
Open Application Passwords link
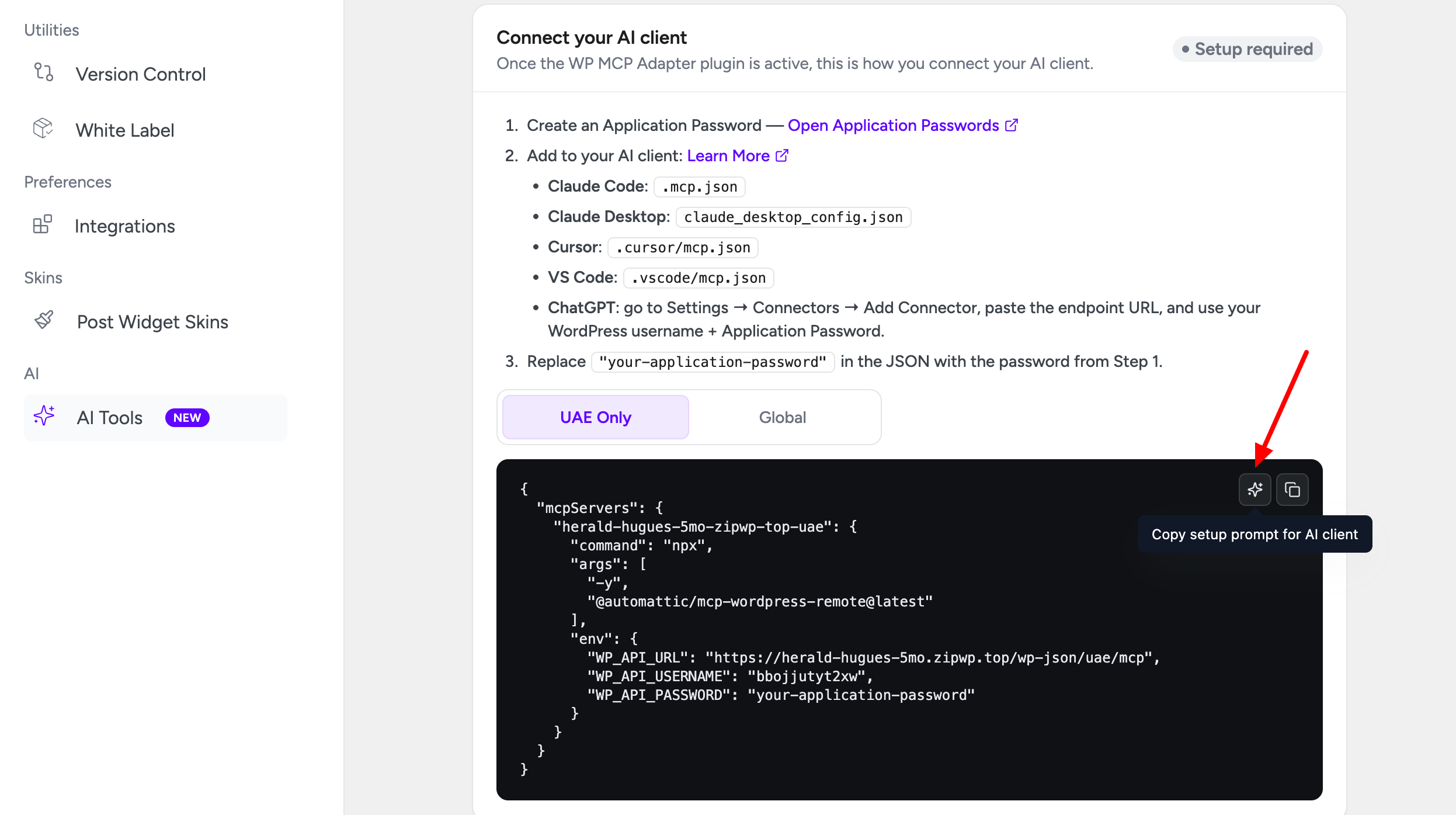(x=893, y=125)
